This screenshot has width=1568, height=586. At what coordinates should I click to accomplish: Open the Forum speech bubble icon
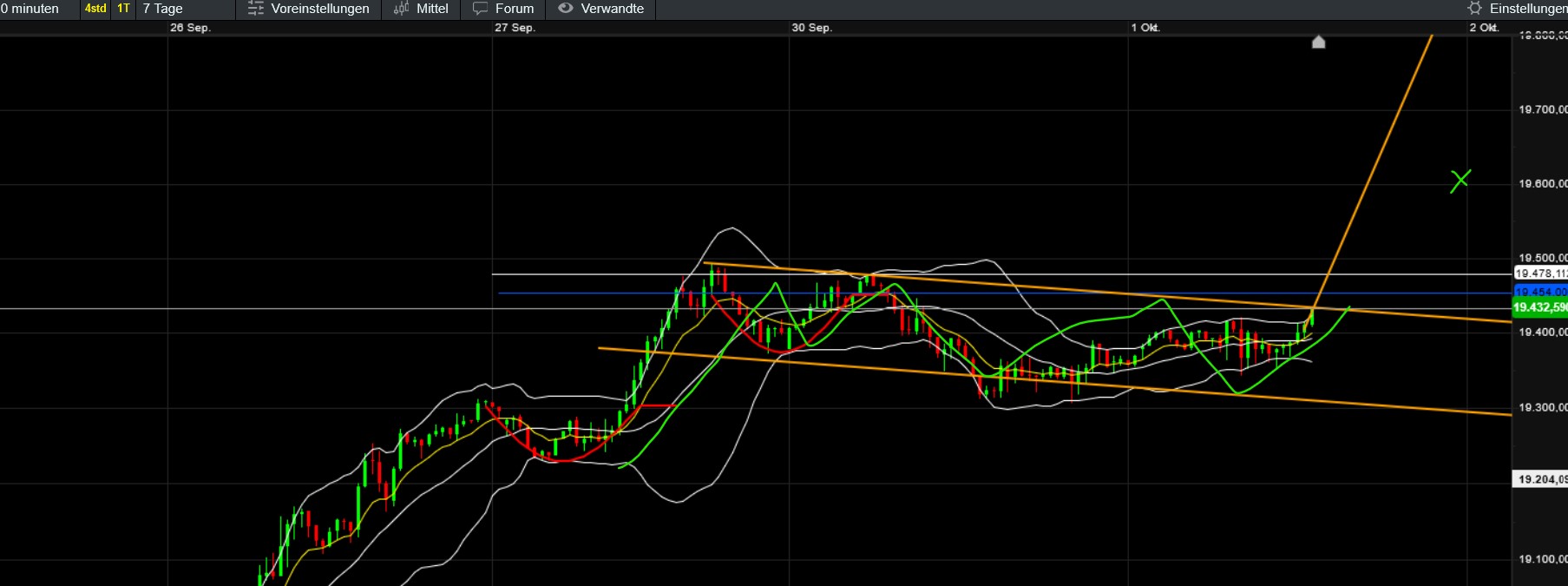tap(480, 9)
